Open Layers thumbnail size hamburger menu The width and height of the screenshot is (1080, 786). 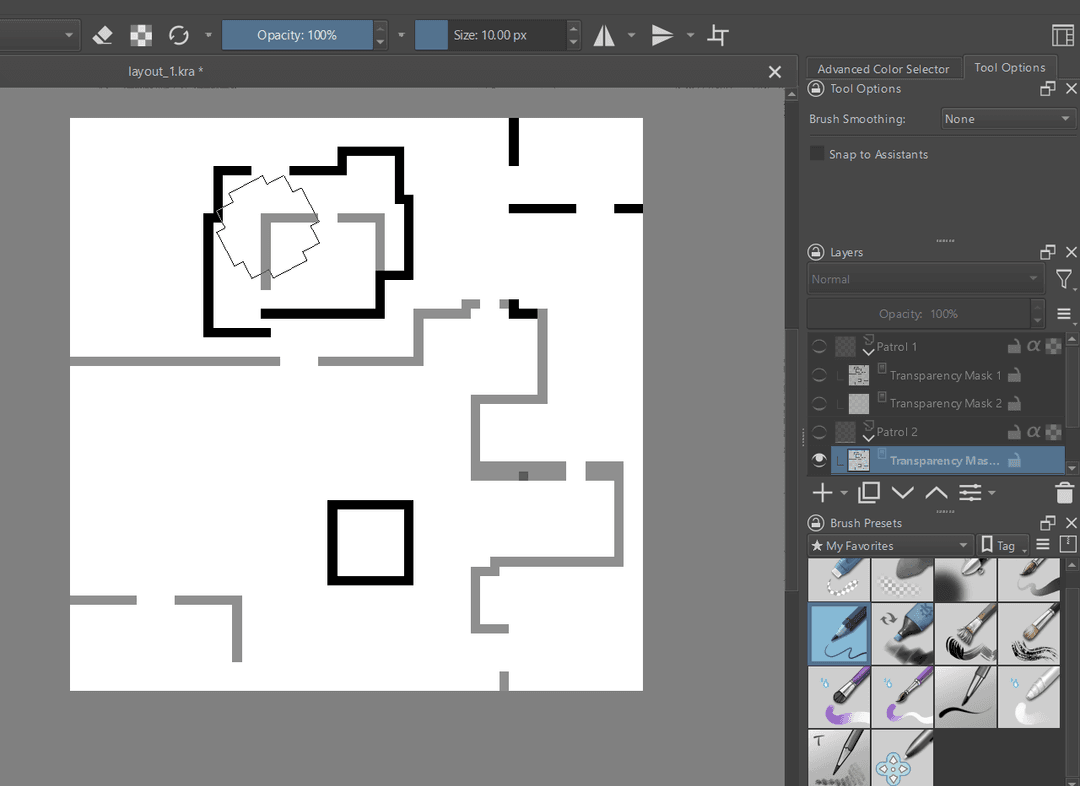click(x=1063, y=314)
